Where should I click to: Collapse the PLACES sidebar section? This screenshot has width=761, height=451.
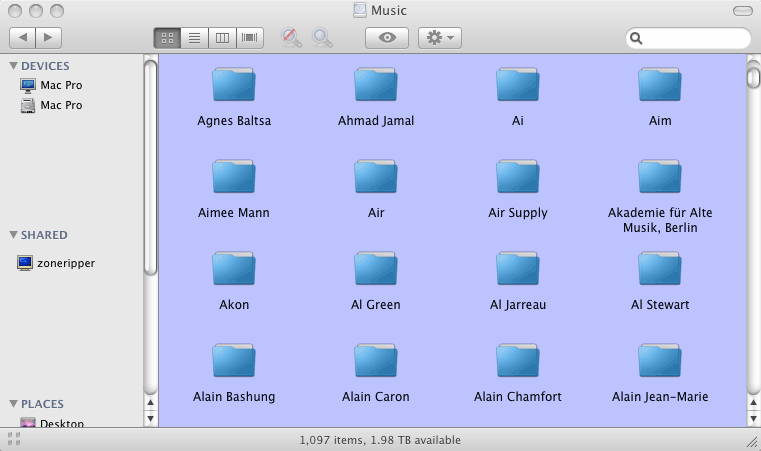tap(14, 404)
